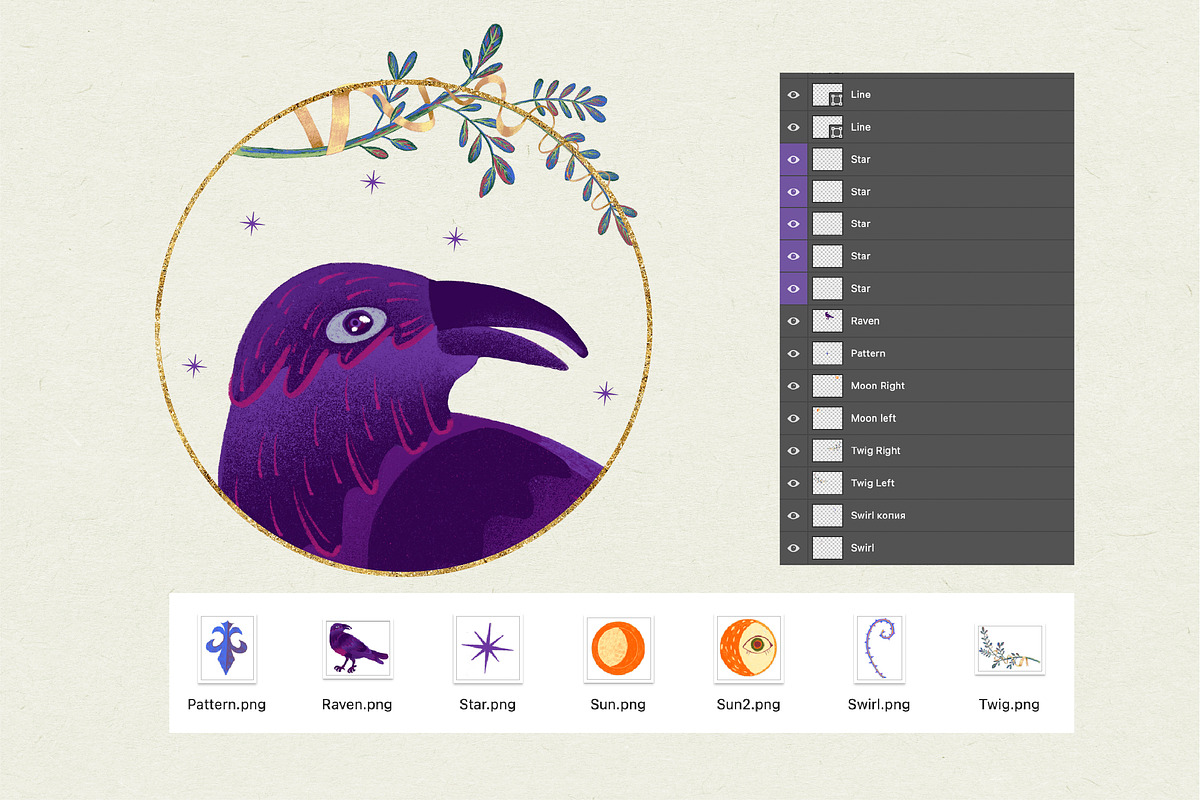Click the Twig.png file name label
This screenshot has width=1200, height=800.
1009,704
